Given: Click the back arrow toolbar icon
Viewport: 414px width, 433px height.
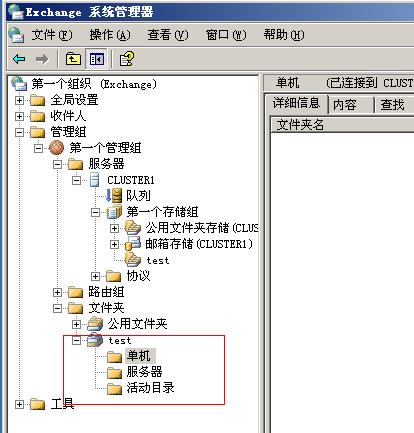Looking at the screenshot, I should coord(19,59).
